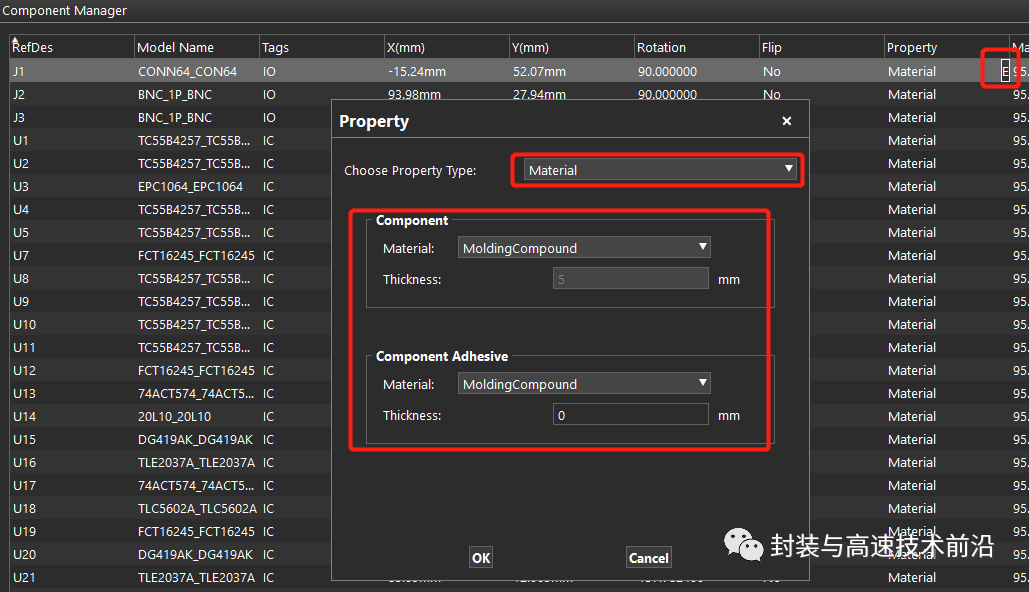Click EPC1064_EPC1064 model name
The width and height of the screenshot is (1029, 592).
click(190, 186)
